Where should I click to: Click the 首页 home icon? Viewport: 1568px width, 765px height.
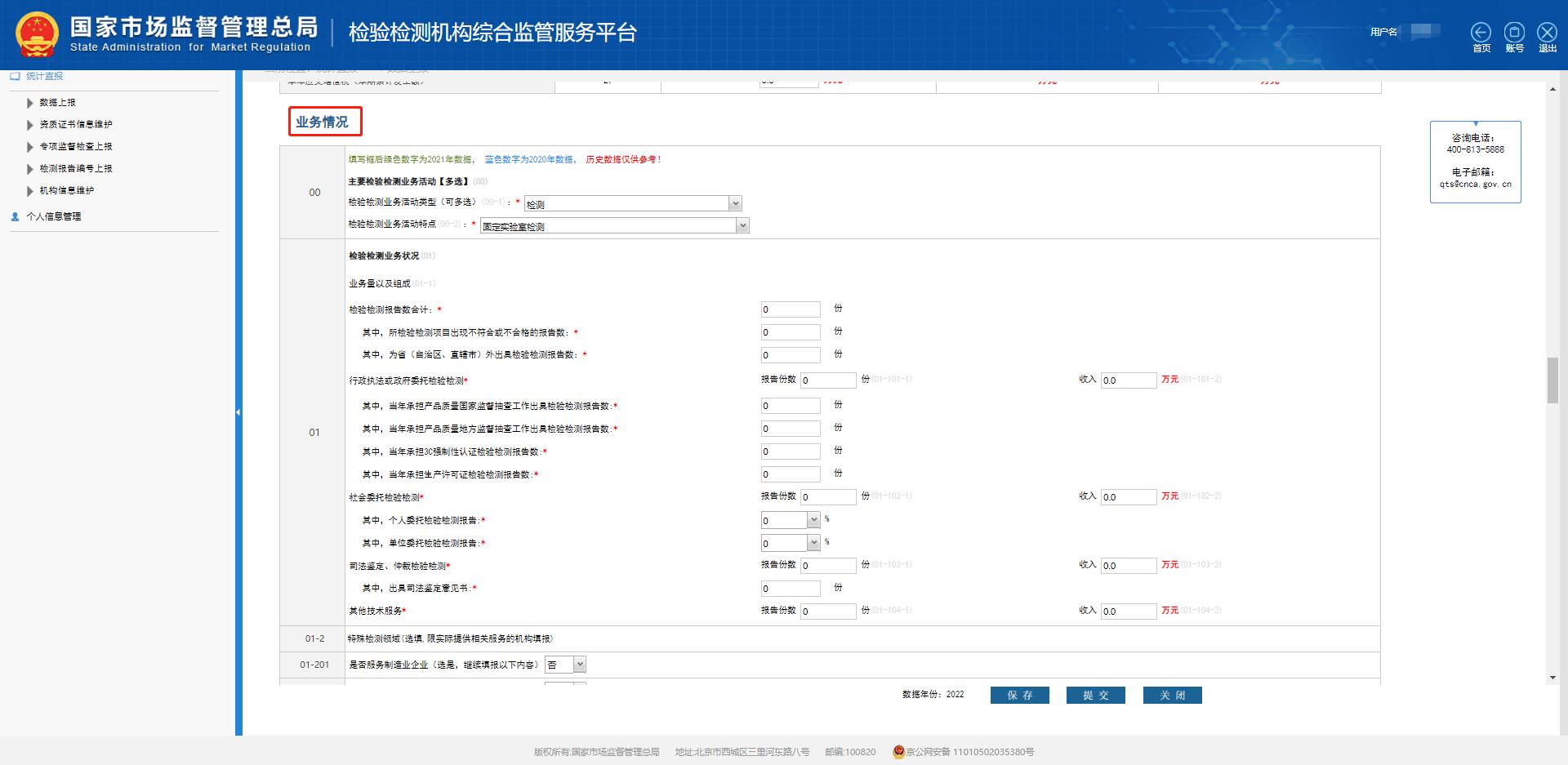(x=1481, y=33)
